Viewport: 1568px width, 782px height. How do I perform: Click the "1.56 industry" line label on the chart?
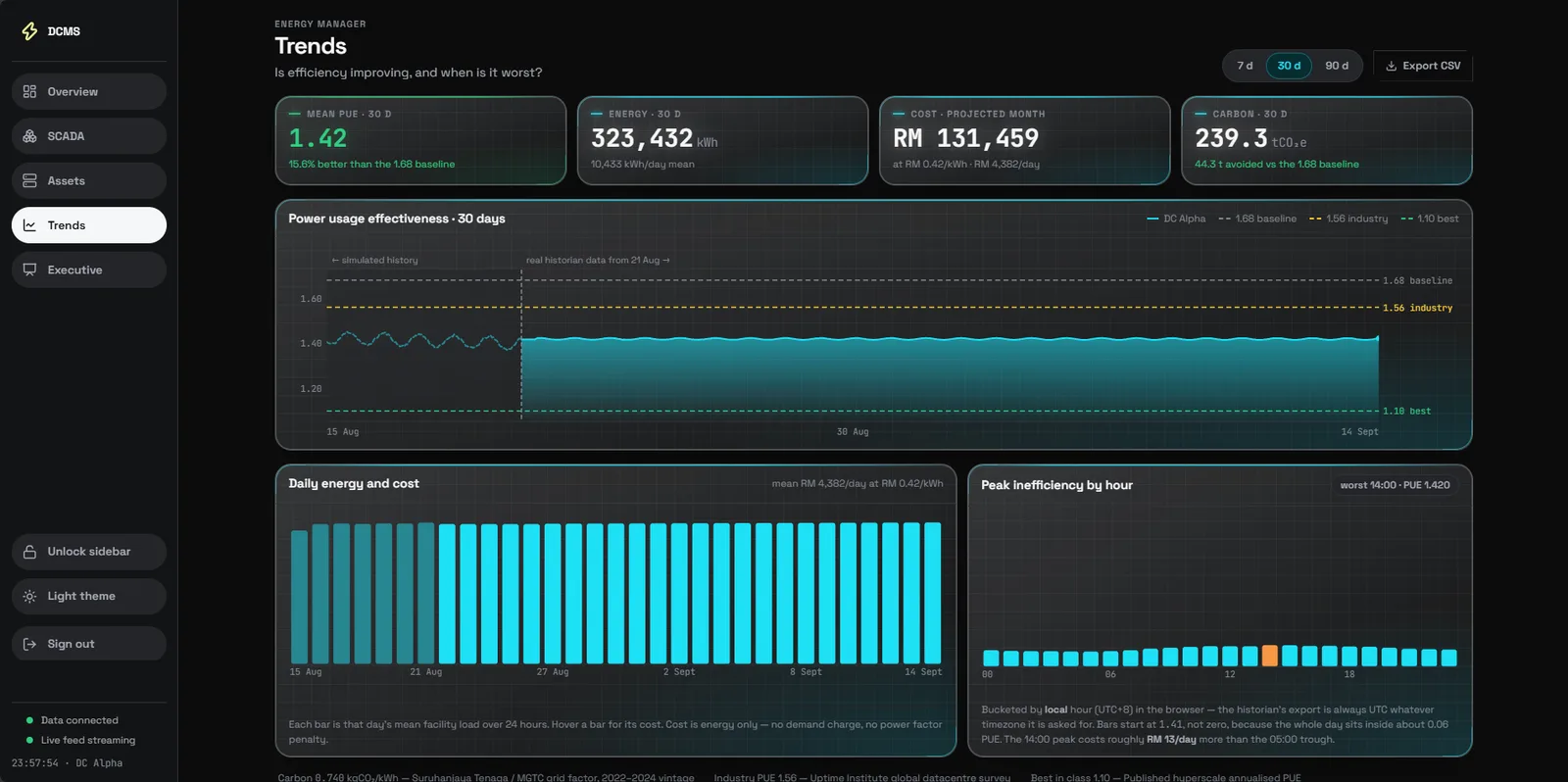(x=1417, y=308)
